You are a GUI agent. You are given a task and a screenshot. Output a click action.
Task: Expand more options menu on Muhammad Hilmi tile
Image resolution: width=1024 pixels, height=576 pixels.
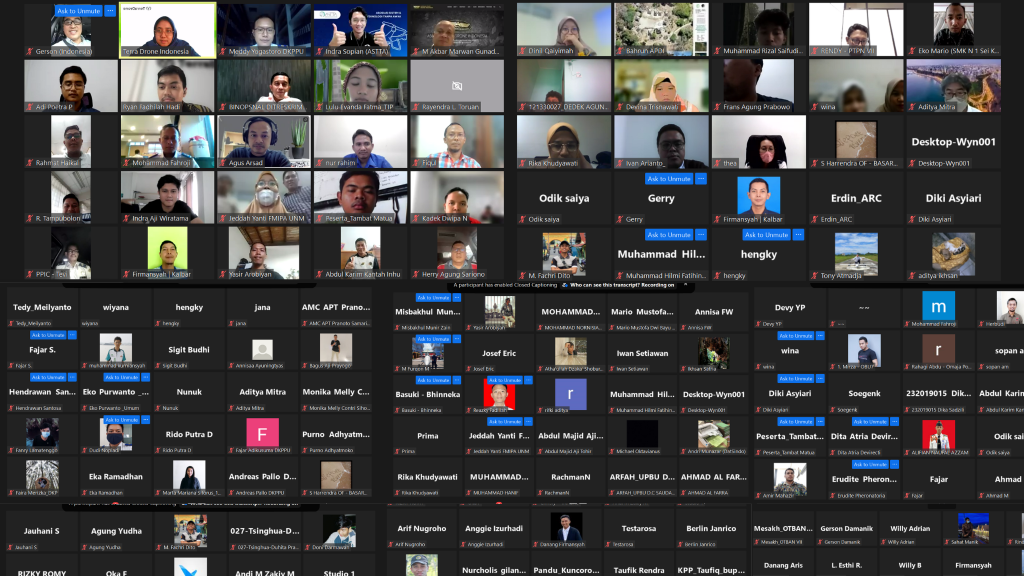click(701, 235)
